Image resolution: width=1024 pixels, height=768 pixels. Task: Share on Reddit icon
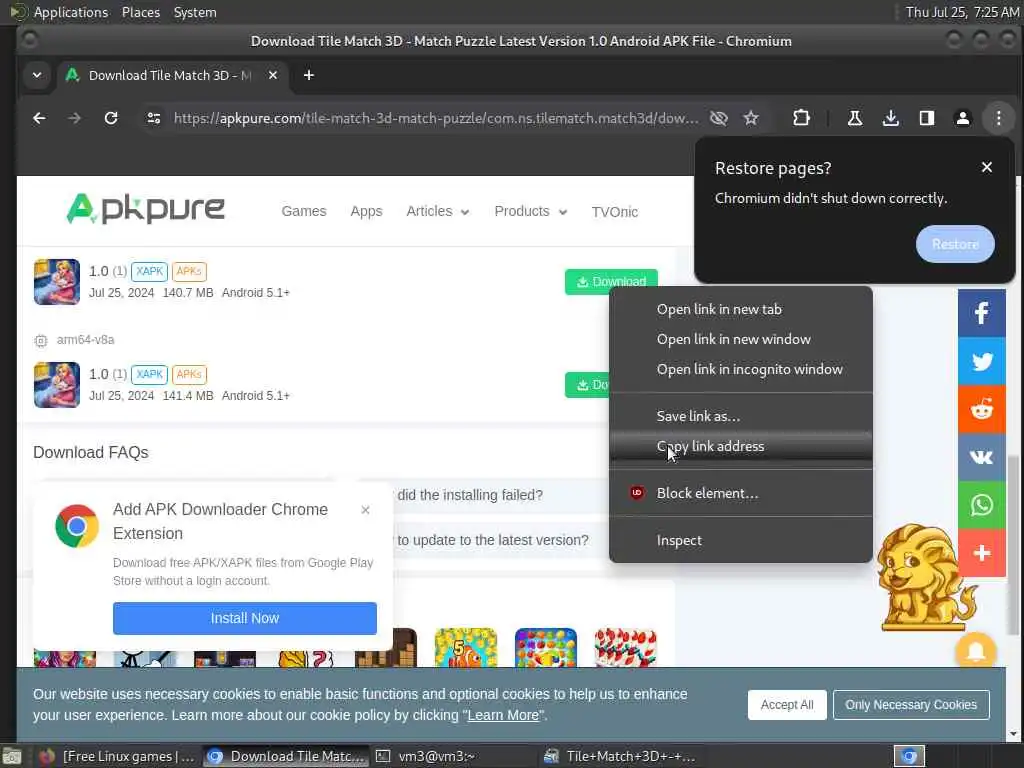pyautogui.click(x=982, y=409)
